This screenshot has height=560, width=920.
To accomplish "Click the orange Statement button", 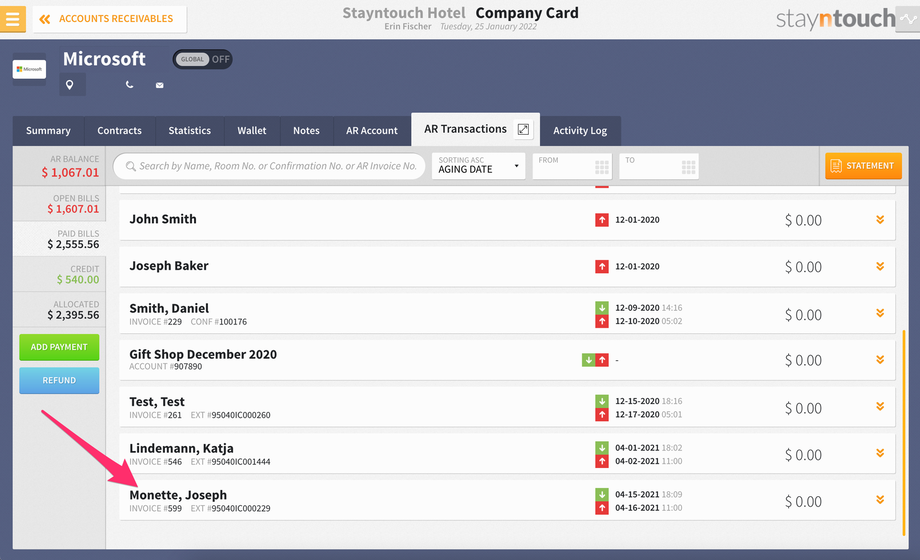I will [863, 166].
